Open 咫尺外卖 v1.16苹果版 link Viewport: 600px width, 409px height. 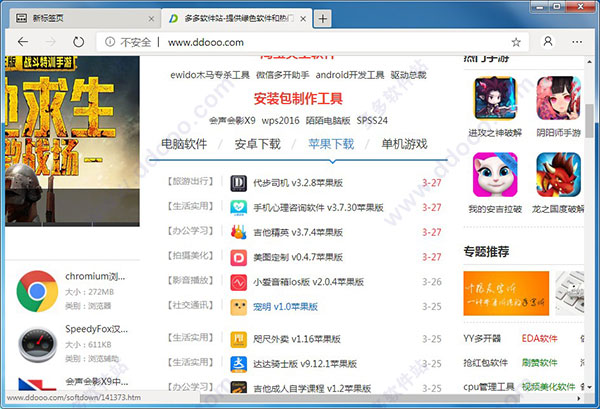[x=297, y=339]
